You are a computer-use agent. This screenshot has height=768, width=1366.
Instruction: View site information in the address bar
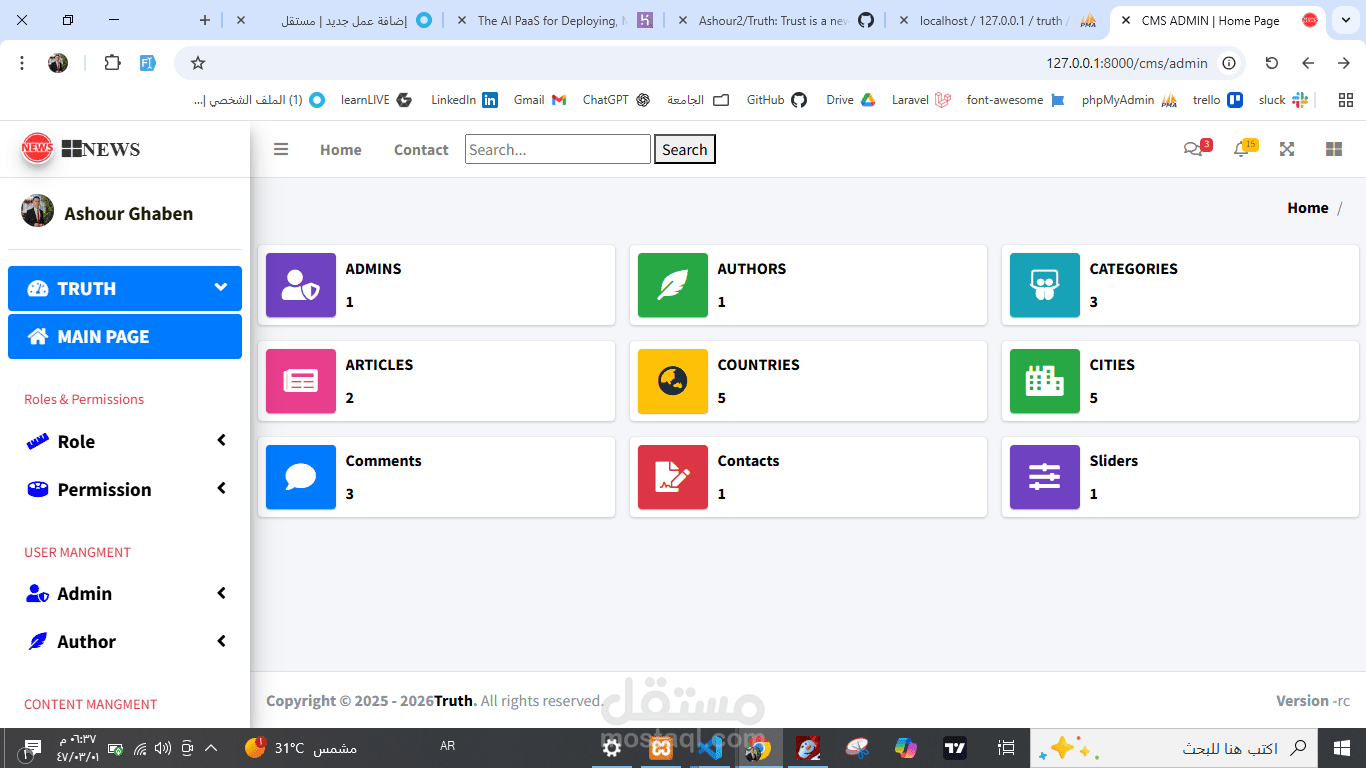[1229, 63]
